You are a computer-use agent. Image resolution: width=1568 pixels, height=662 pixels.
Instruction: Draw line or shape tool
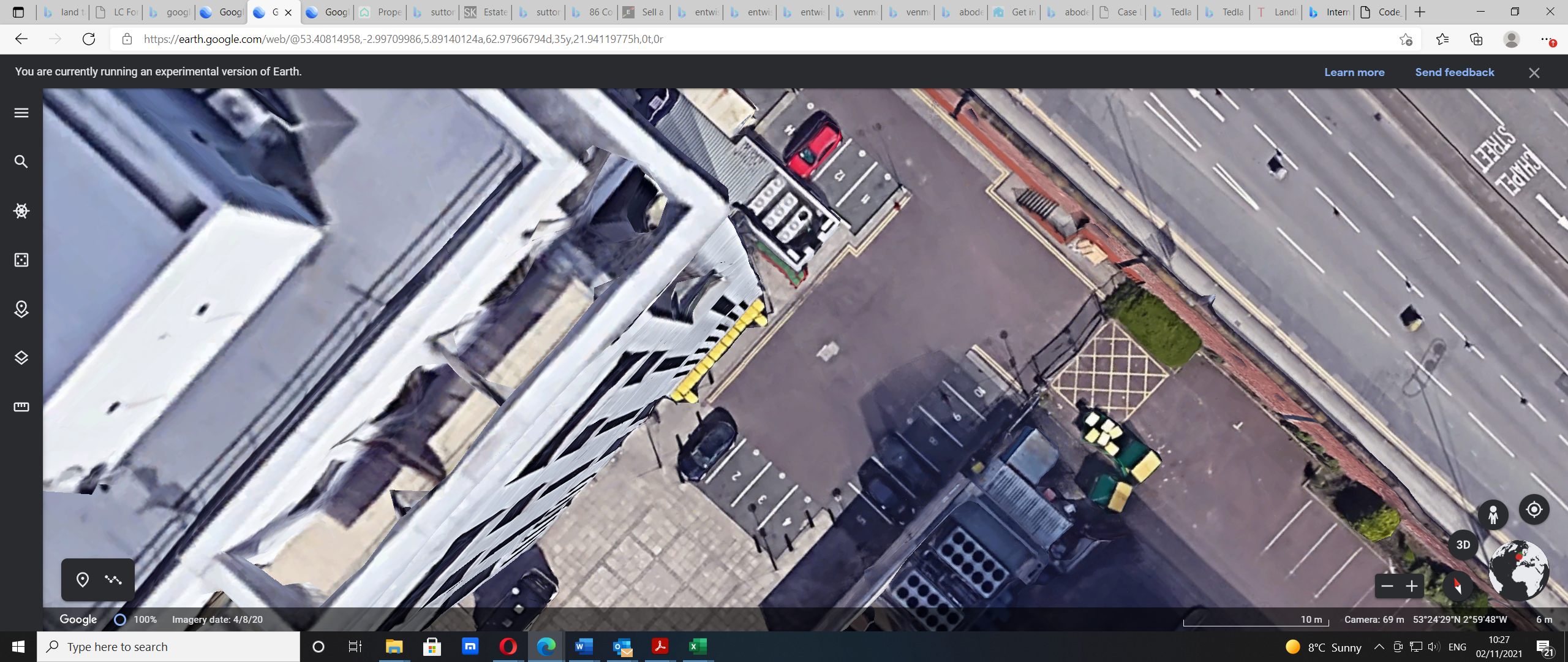113,580
